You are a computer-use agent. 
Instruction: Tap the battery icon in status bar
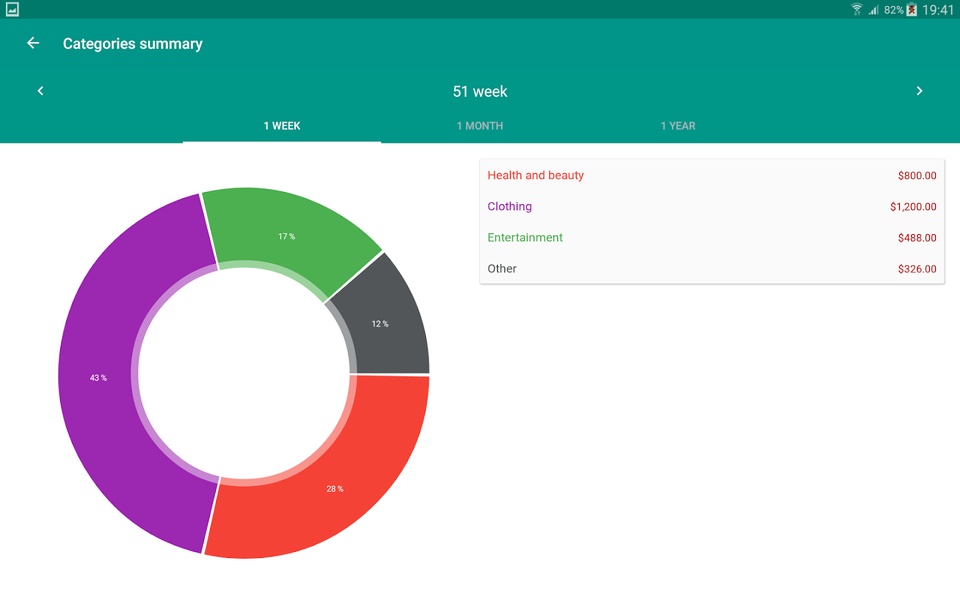pyautogui.click(x=912, y=9)
